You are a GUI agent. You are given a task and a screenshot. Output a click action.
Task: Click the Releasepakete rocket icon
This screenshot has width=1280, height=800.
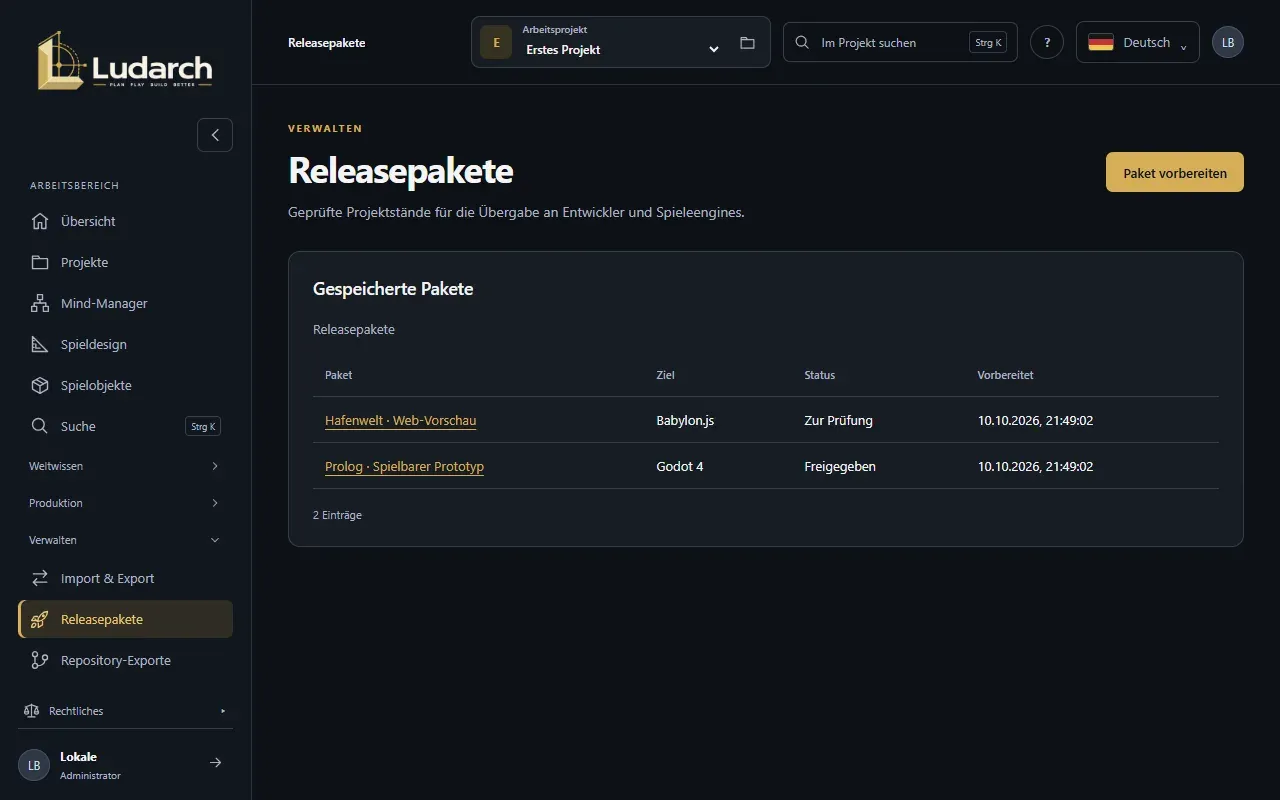pos(40,619)
